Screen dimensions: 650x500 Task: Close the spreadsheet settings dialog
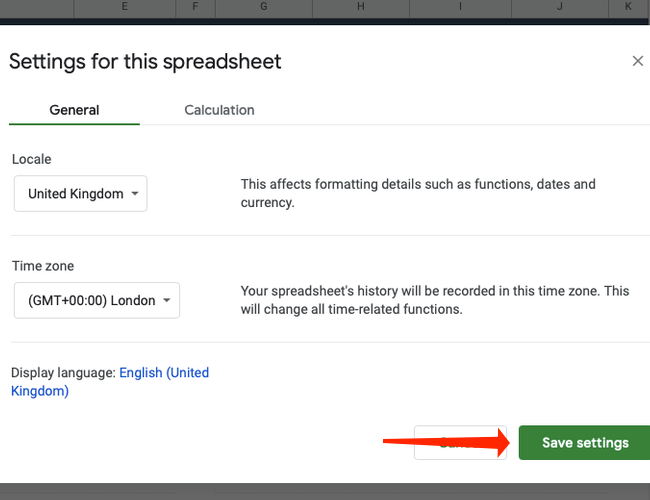pyautogui.click(x=638, y=61)
